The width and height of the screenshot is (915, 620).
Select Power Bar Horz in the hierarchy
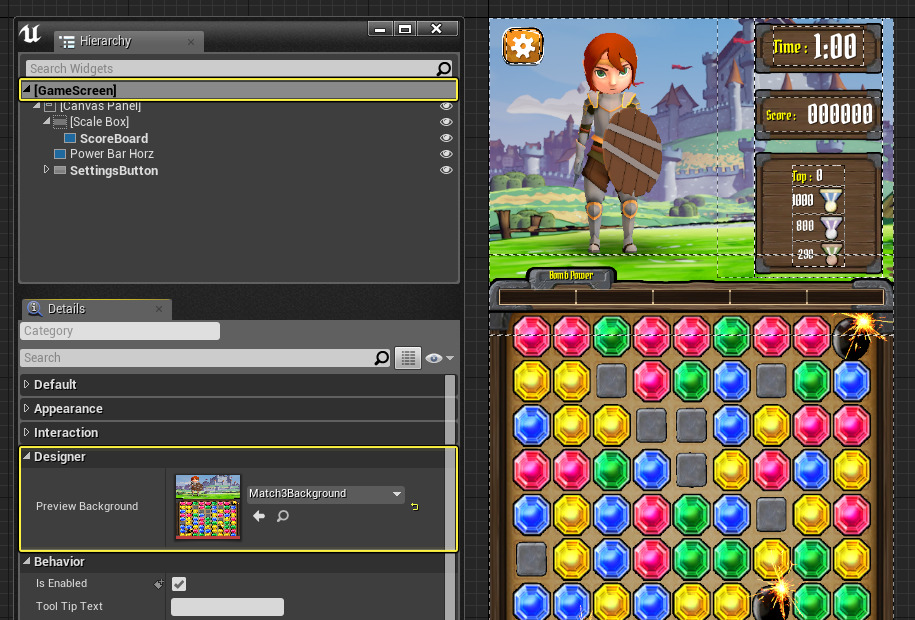point(112,154)
